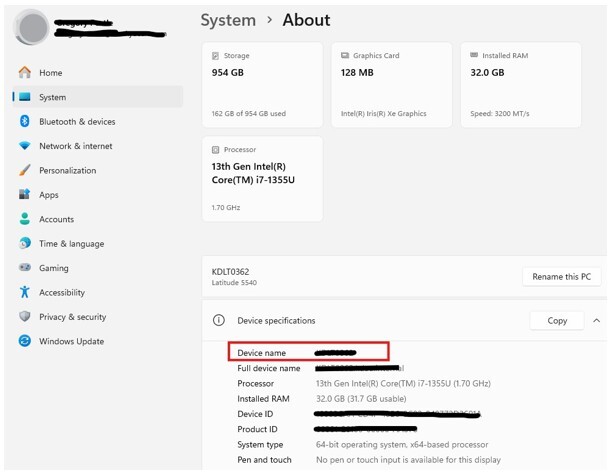Click the Personalization paintbrush icon
This screenshot has width=616, height=475.
[24, 171]
